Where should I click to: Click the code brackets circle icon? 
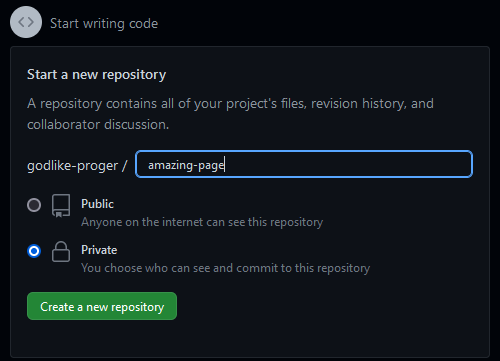click(x=26, y=22)
